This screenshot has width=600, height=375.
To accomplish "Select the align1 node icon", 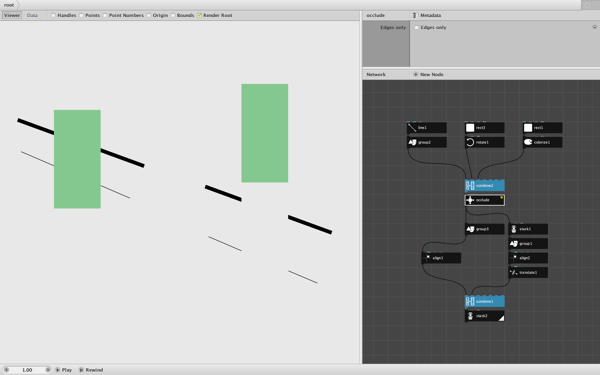I will pos(427,258).
